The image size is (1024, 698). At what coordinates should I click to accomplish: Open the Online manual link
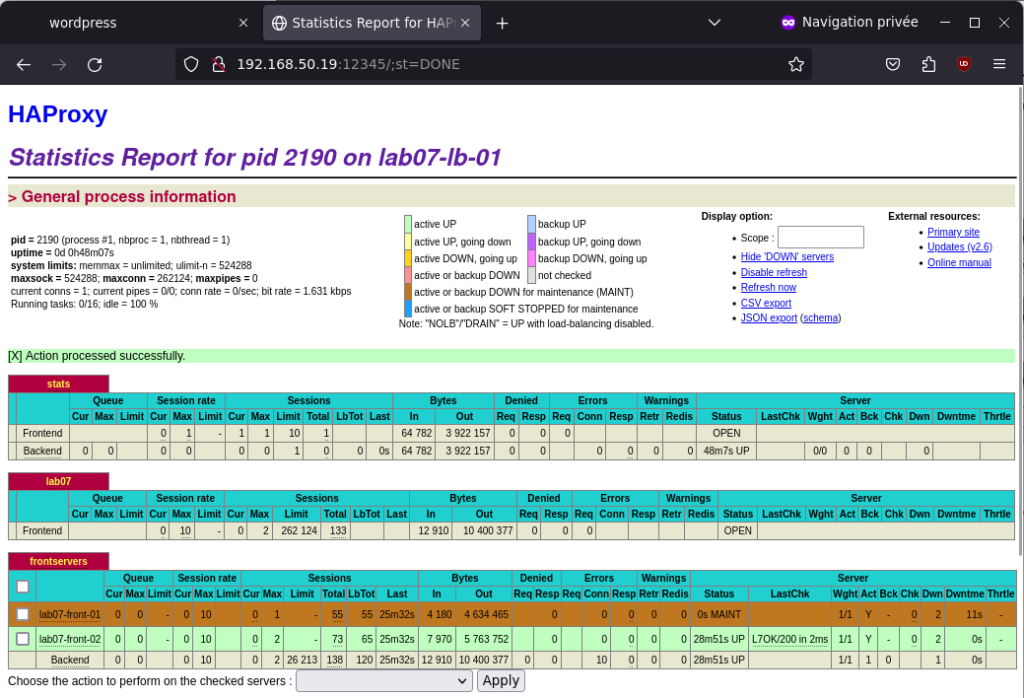959,262
